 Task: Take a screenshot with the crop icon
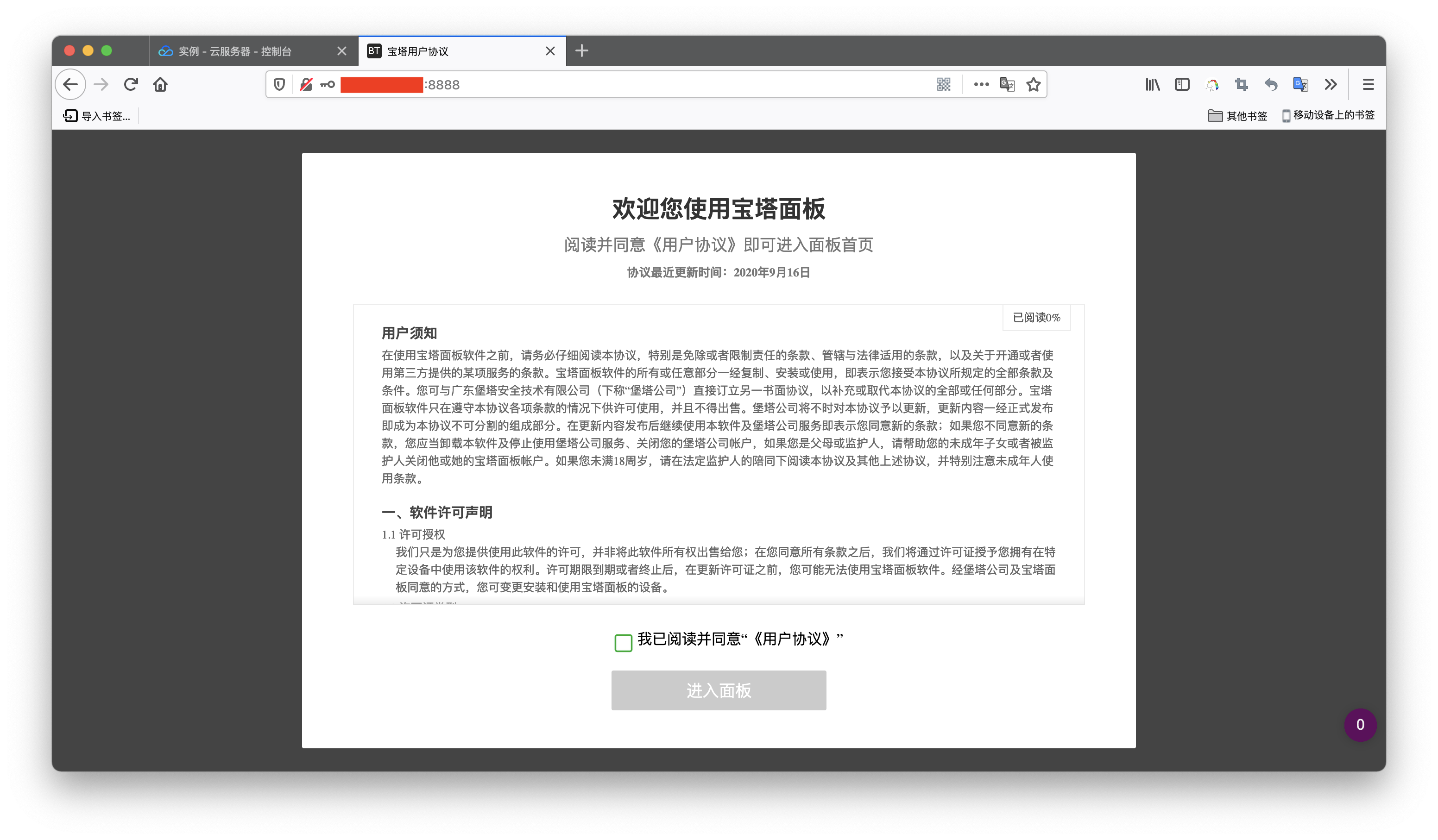click(x=1241, y=84)
